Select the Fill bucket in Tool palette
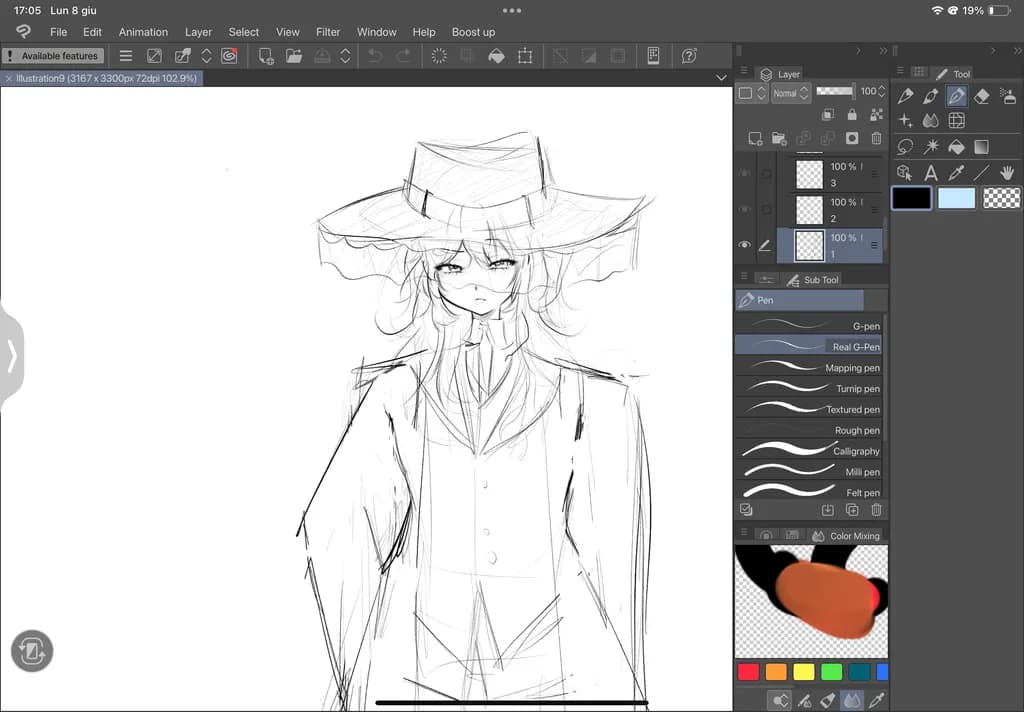This screenshot has height=712, width=1024. 956,146
